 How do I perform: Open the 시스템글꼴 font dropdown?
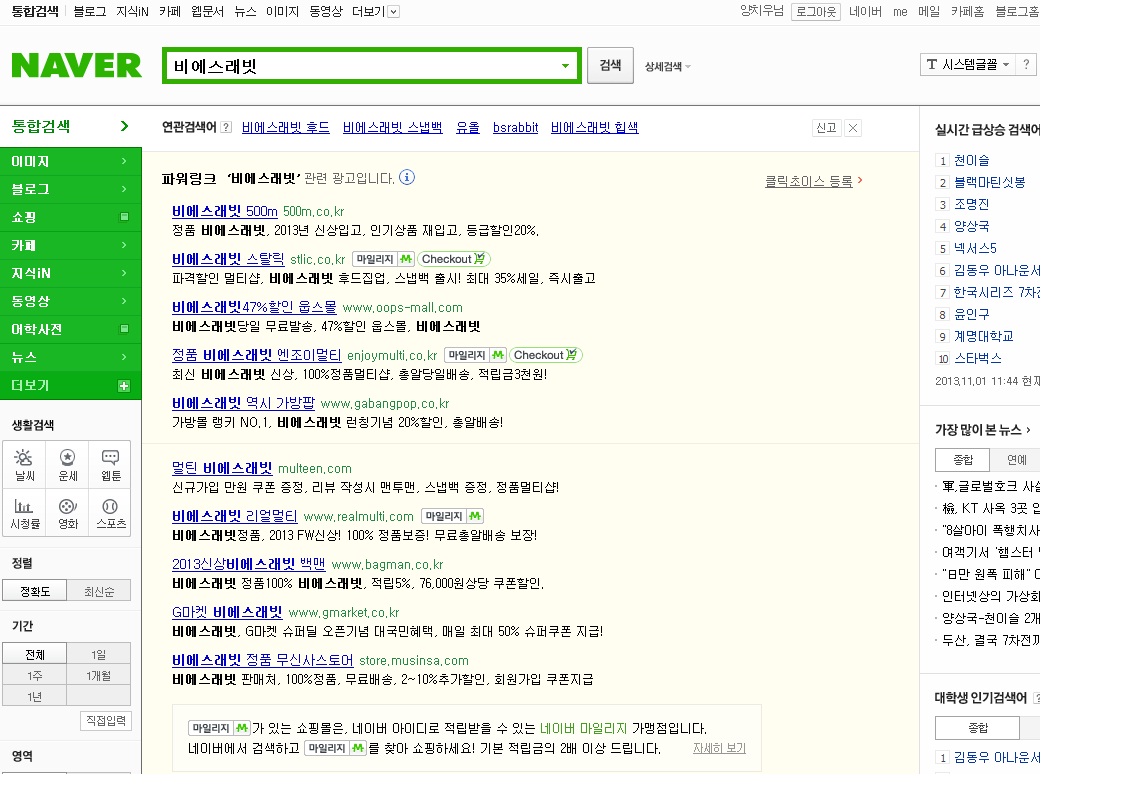pos(968,64)
